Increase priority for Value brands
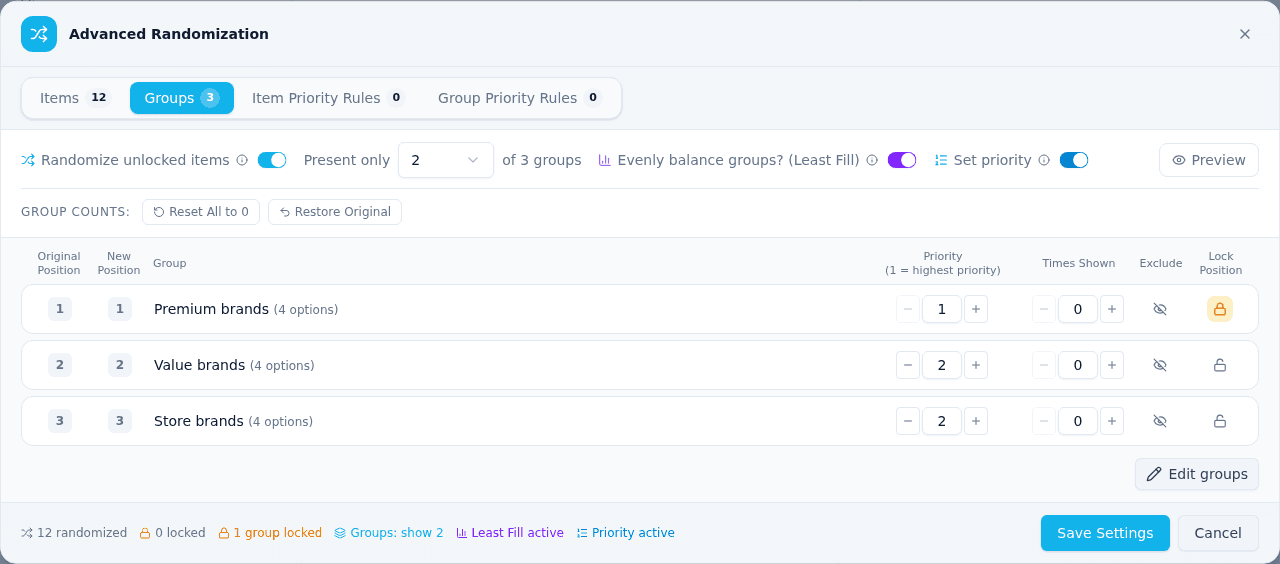This screenshot has height=564, width=1280. (976, 365)
